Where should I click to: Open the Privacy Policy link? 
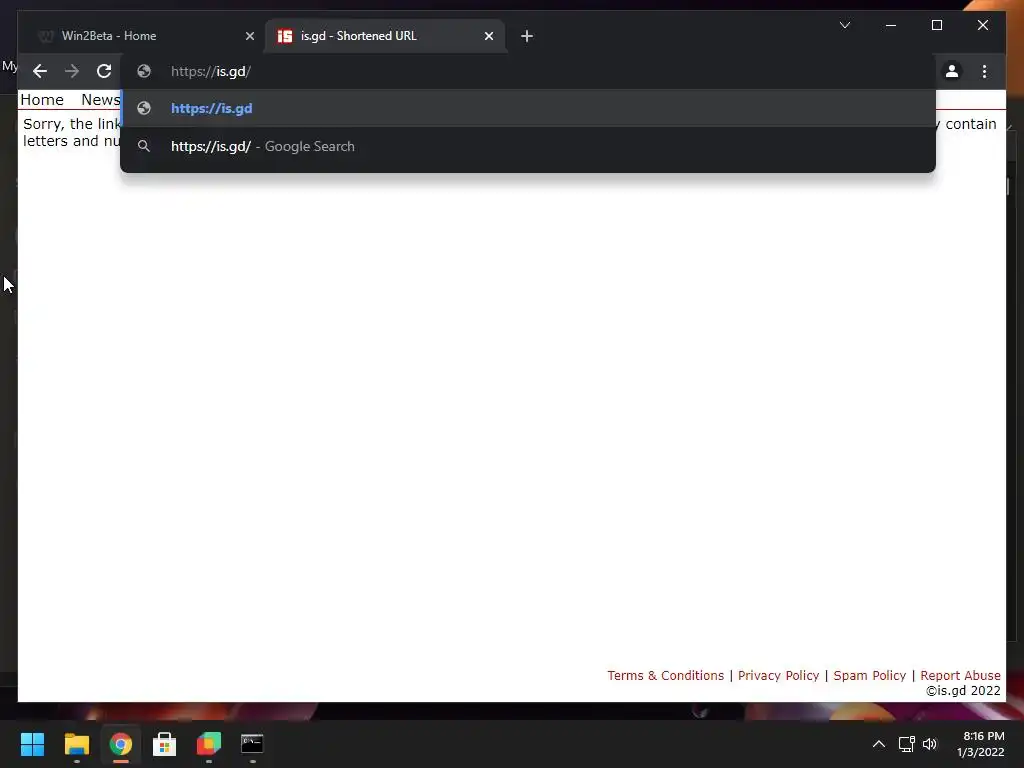(x=778, y=675)
